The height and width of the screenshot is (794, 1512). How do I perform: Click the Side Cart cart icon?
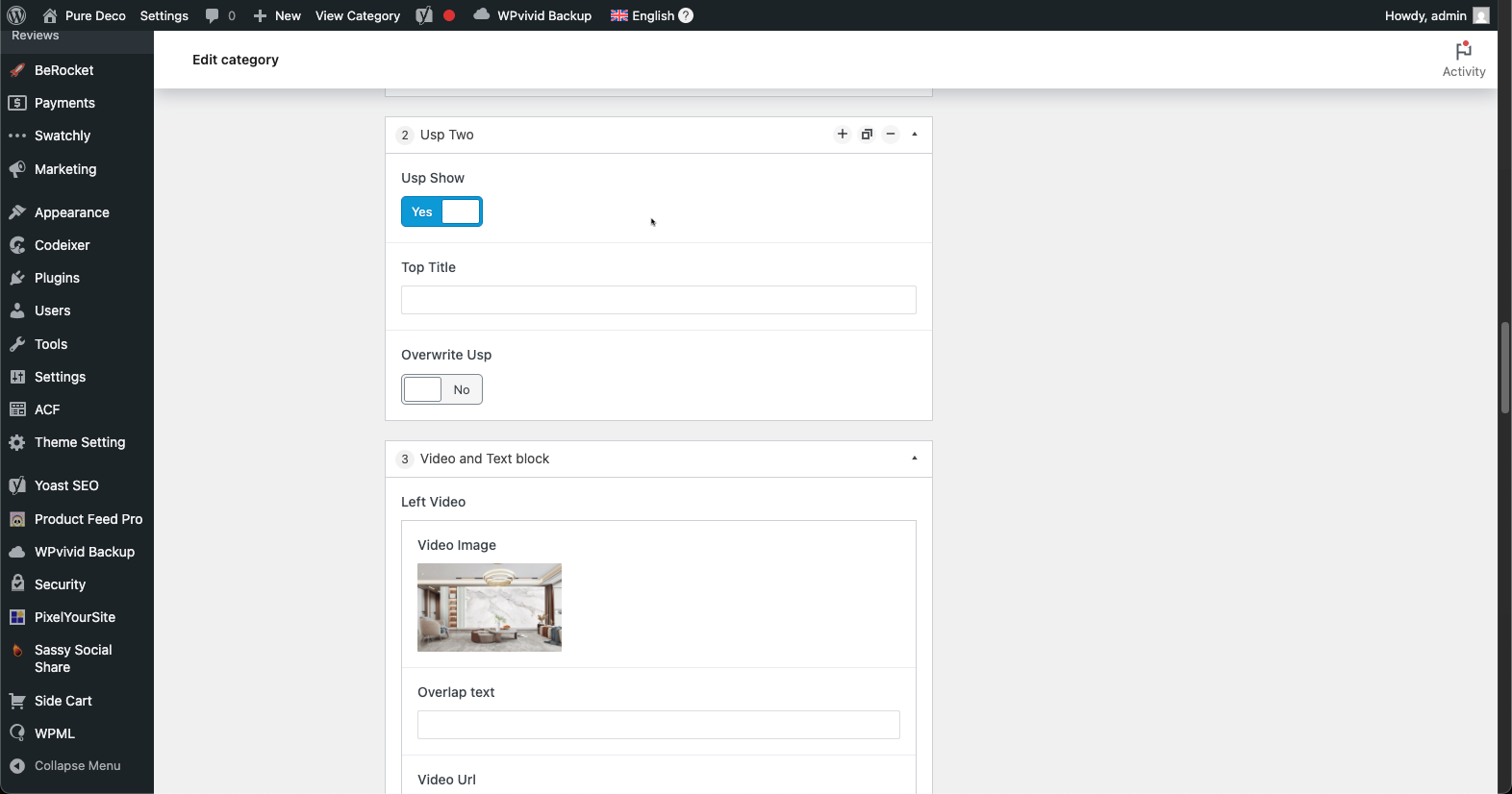tap(17, 701)
